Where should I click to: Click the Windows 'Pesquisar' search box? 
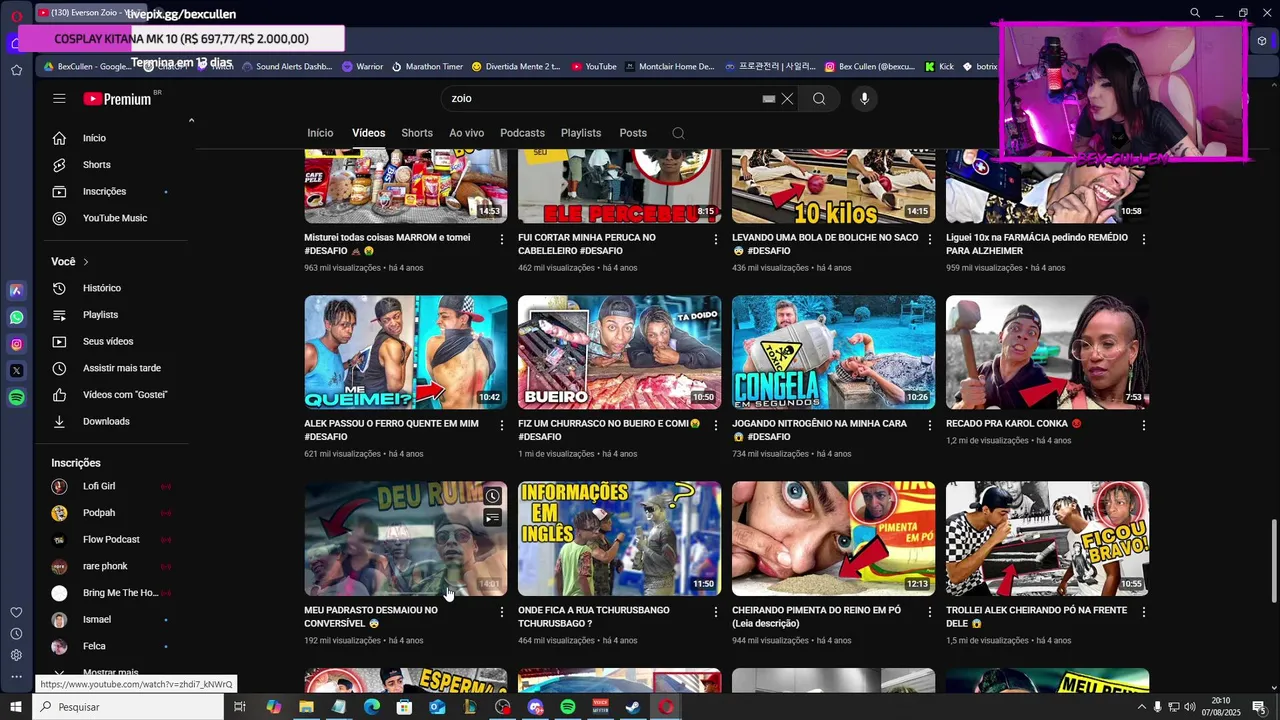(x=129, y=707)
